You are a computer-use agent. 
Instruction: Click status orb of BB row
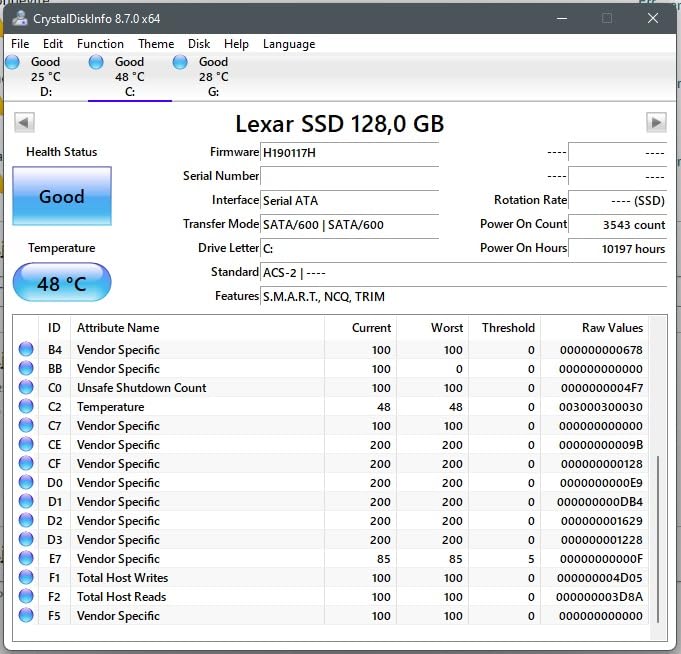(26, 368)
